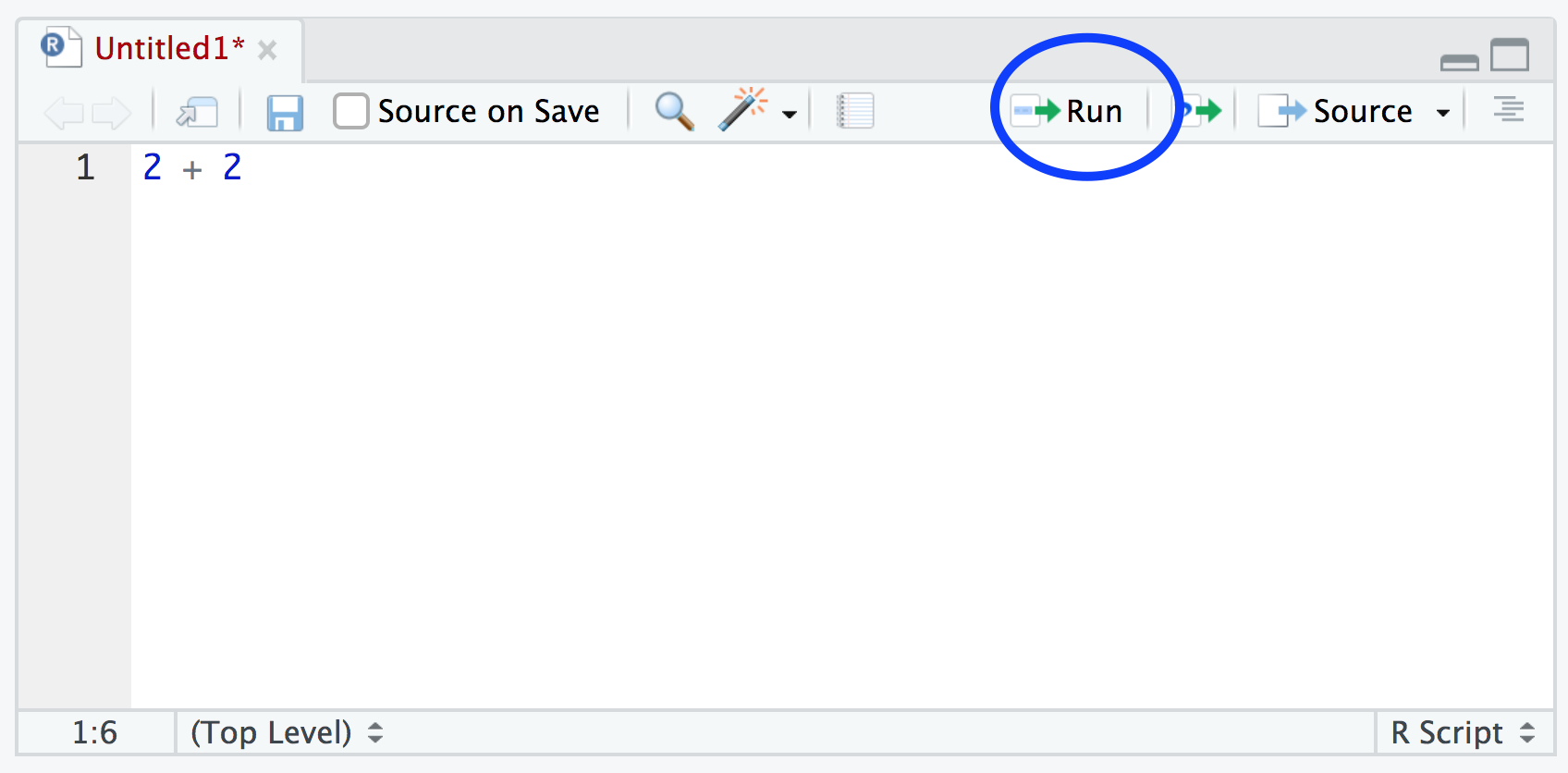The height and width of the screenshot is (773, 1568).
Task: Close the Untitled1 tab
Action: 267,50
